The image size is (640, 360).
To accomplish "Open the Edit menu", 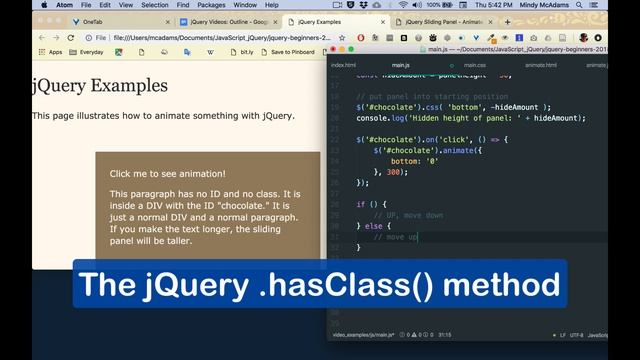I will [x=105, y=5].
